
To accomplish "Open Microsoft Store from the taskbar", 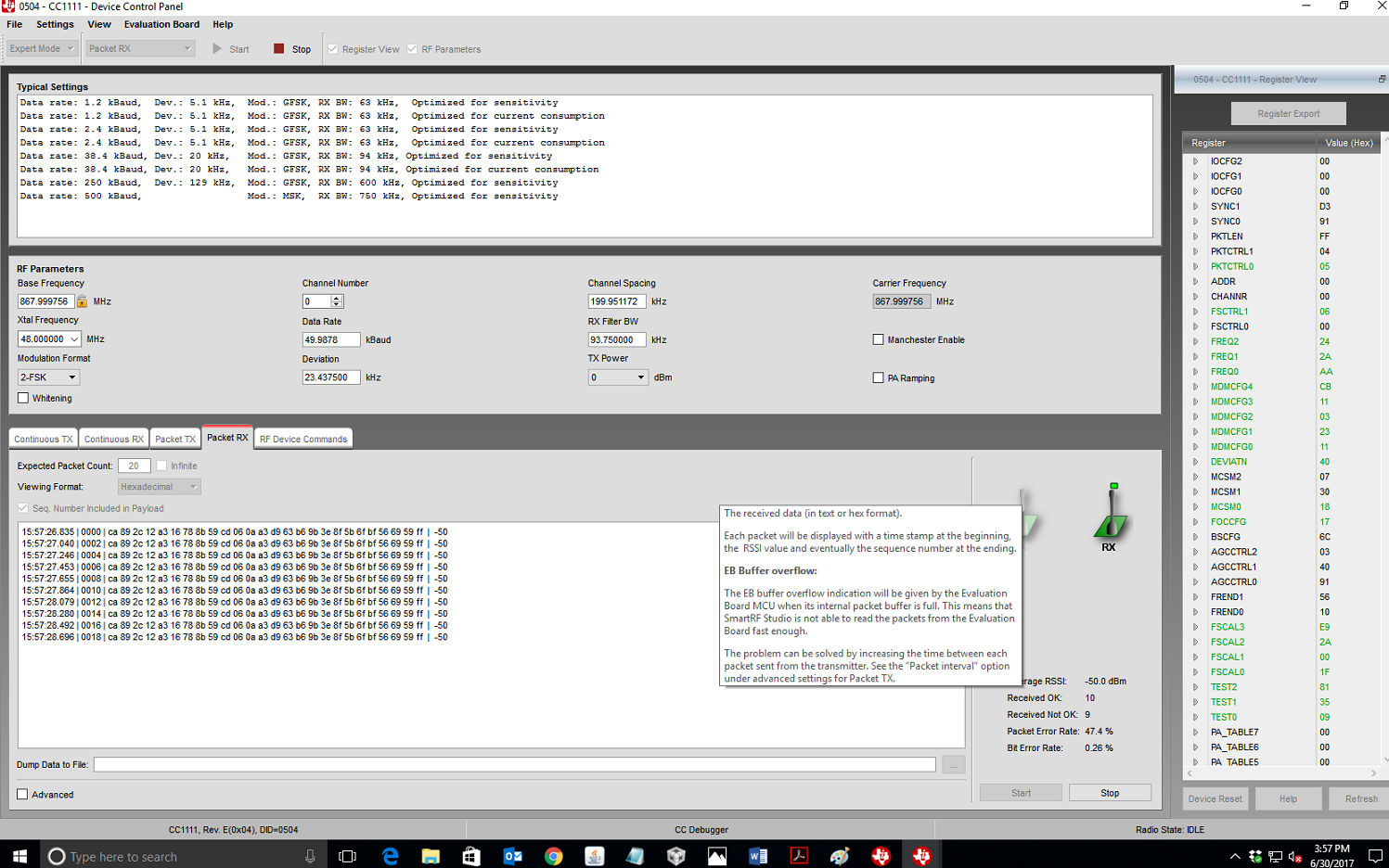I will 471,856.
